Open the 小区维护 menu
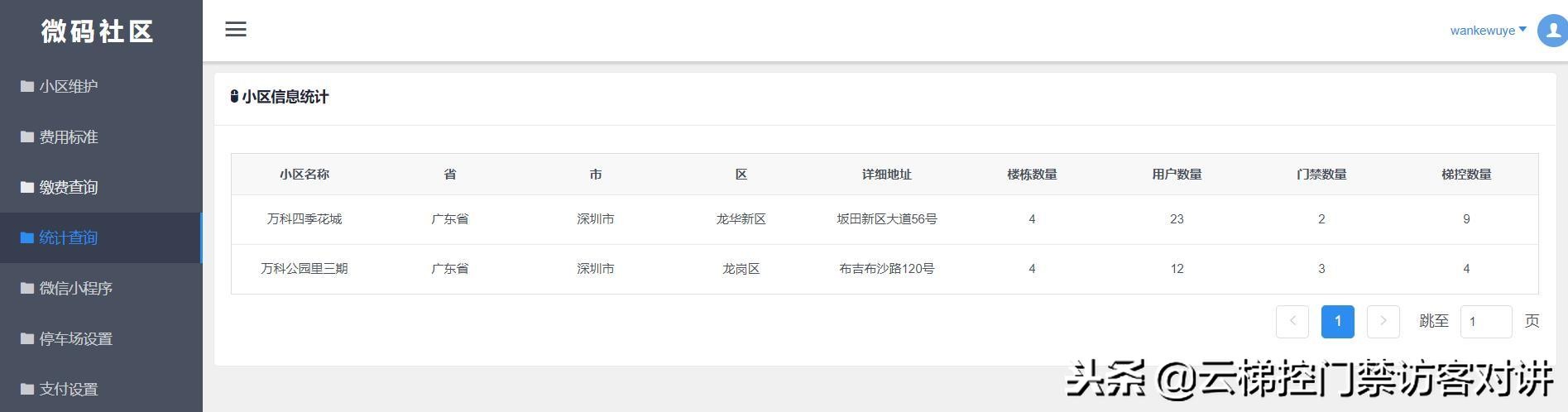1568x412 pixels. coord(101,86)
